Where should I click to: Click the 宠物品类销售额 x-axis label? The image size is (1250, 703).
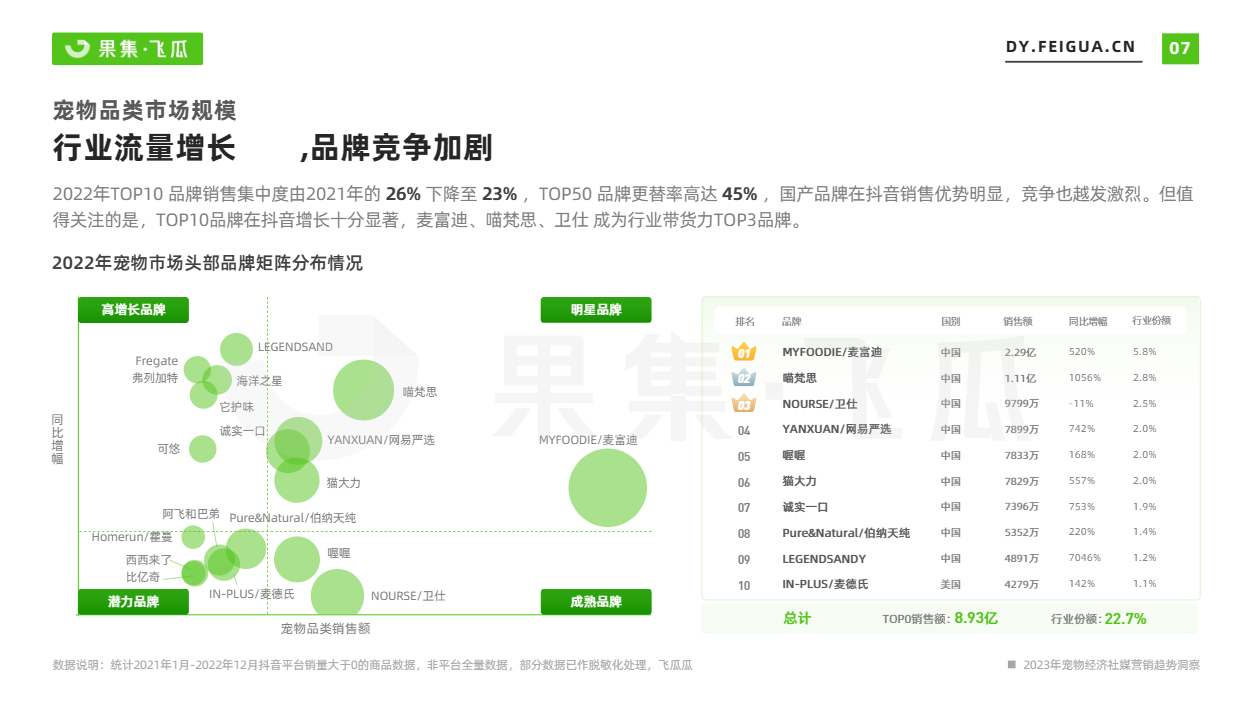[x=326, y=629]
